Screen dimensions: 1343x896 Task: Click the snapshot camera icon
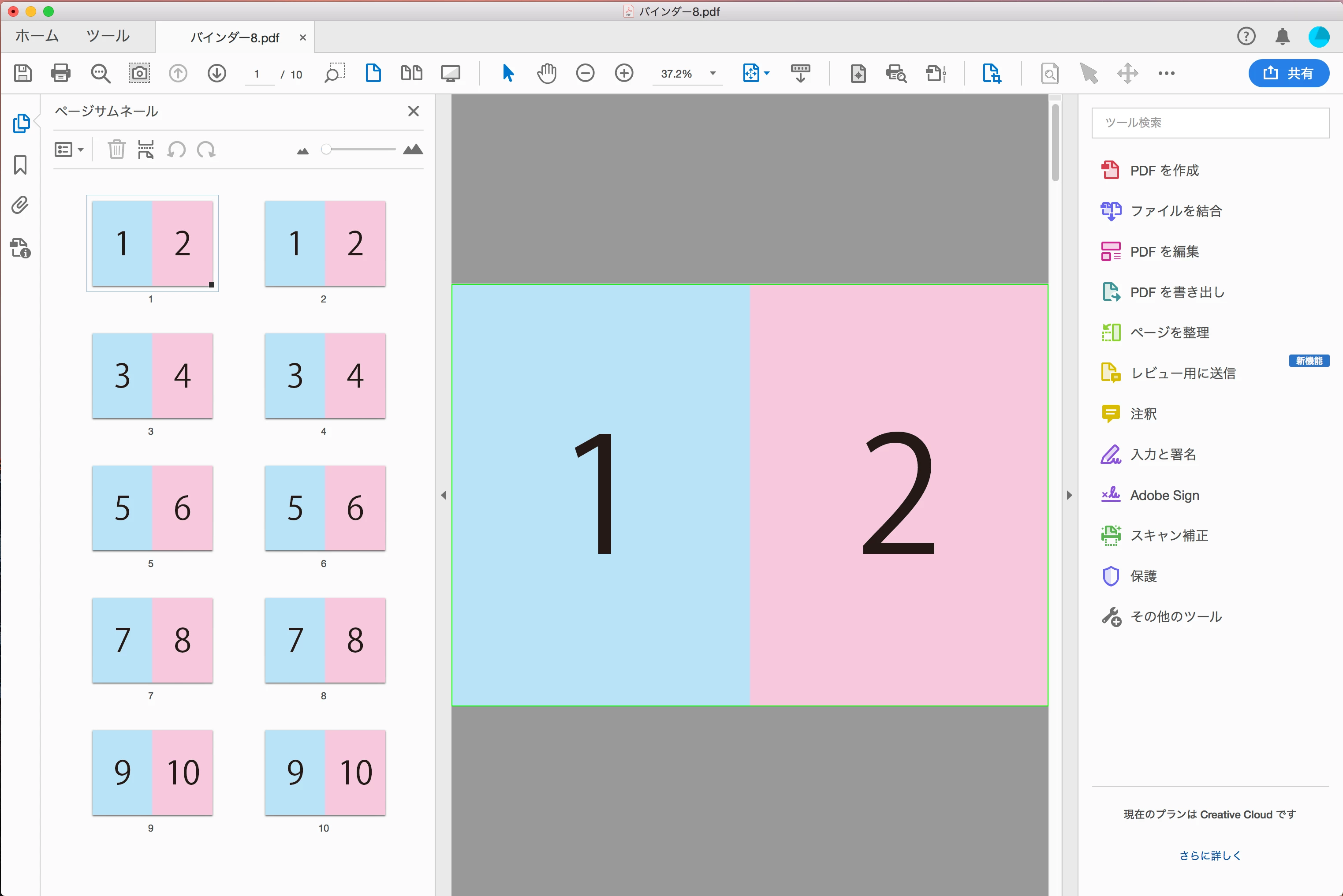(x=139, y=73)
